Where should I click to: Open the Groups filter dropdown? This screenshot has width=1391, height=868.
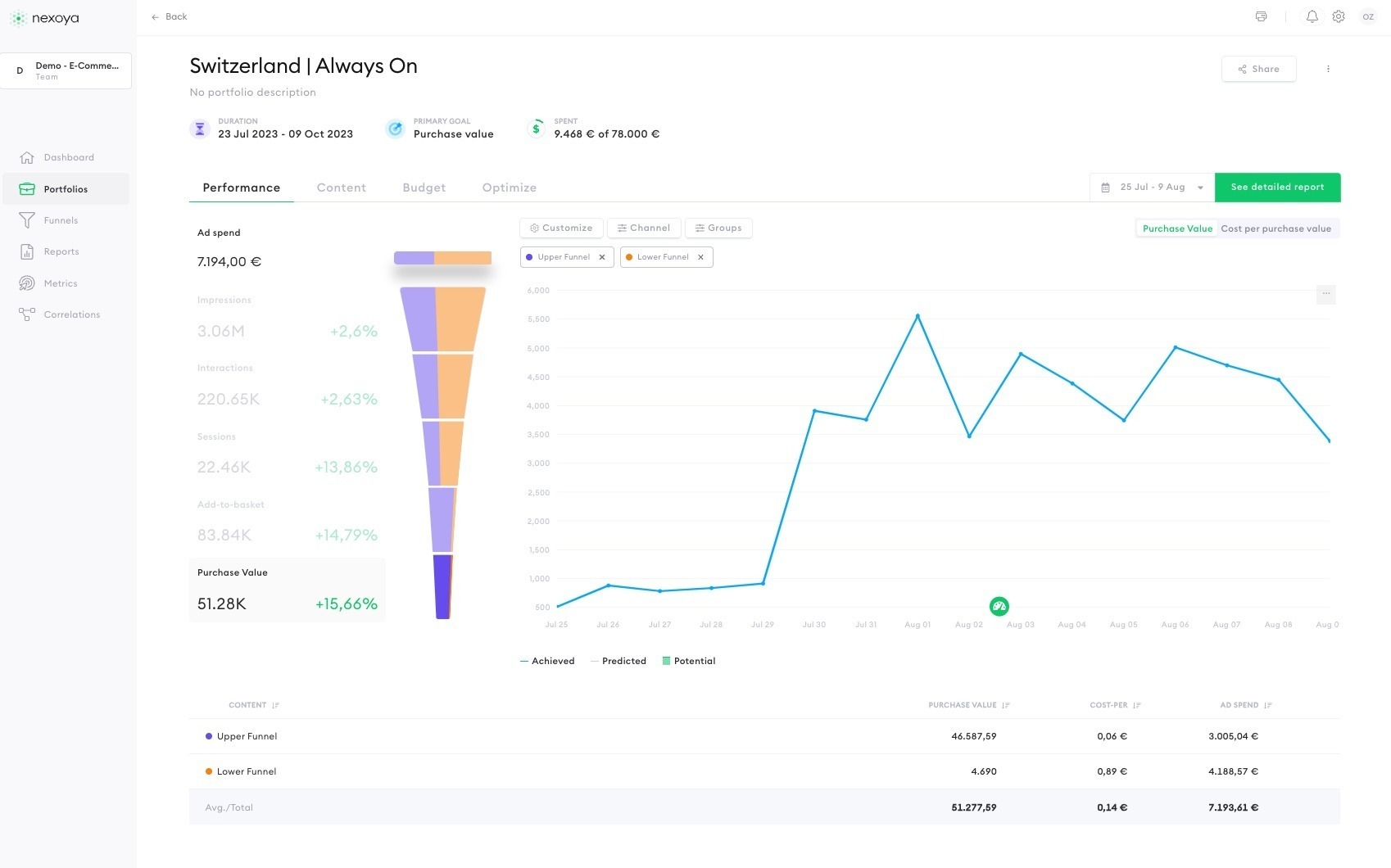point(718,228)
